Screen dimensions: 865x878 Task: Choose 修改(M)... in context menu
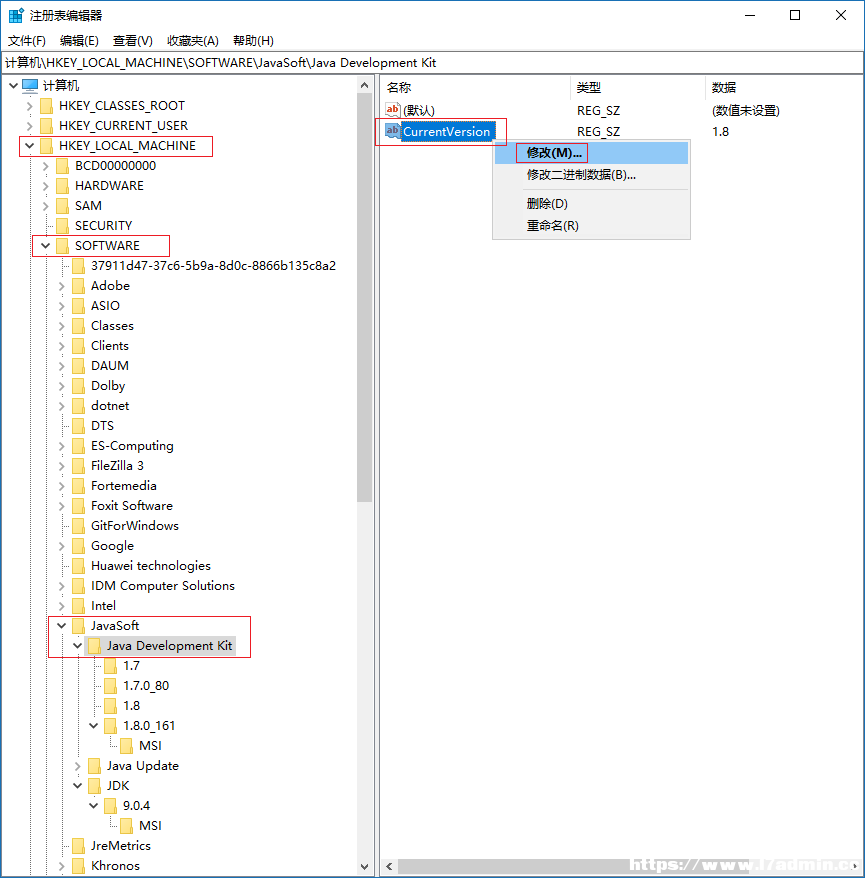click(591, 153)
